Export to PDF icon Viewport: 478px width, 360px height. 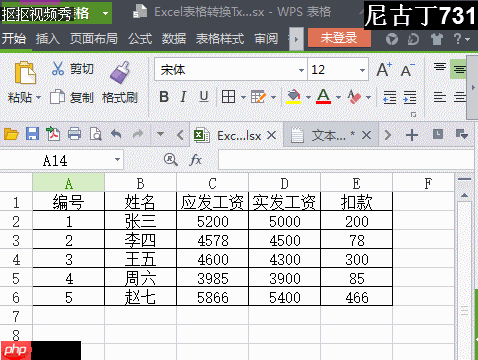[53, 134]
